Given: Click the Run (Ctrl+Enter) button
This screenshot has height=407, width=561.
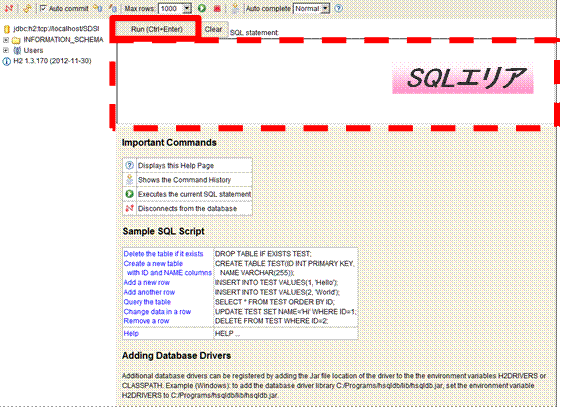Looking at the screenshot, I should (156, 29).
